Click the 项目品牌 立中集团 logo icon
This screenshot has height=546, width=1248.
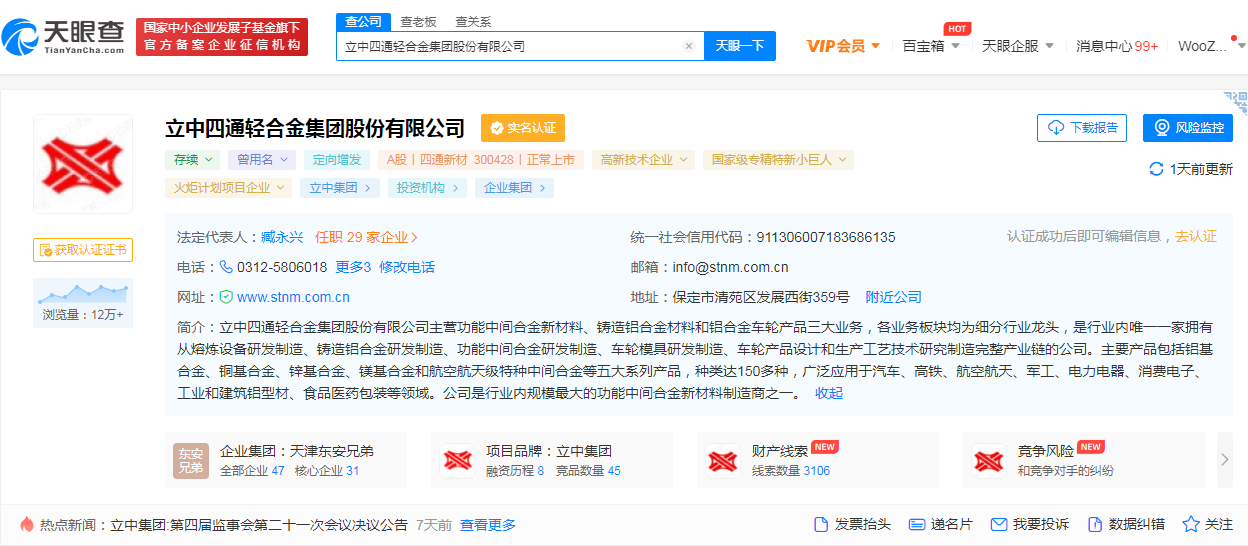457,461
